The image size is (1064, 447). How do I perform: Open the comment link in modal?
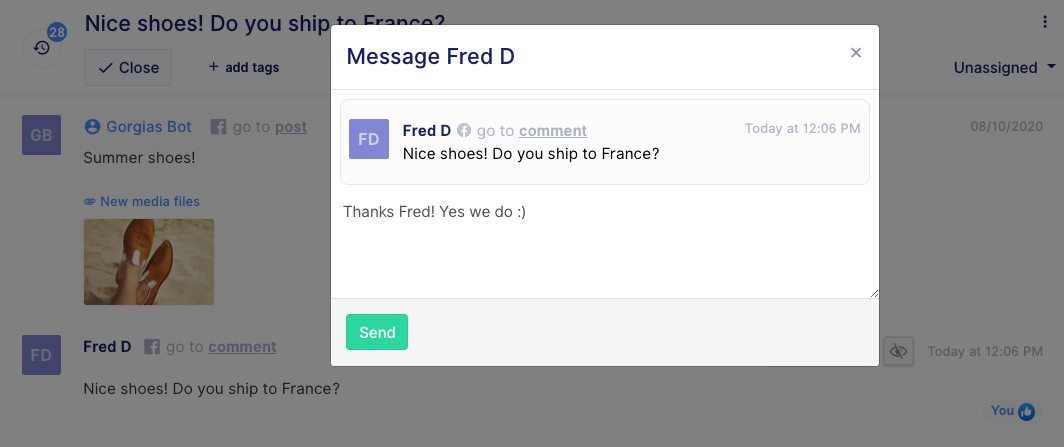(553, 130)
